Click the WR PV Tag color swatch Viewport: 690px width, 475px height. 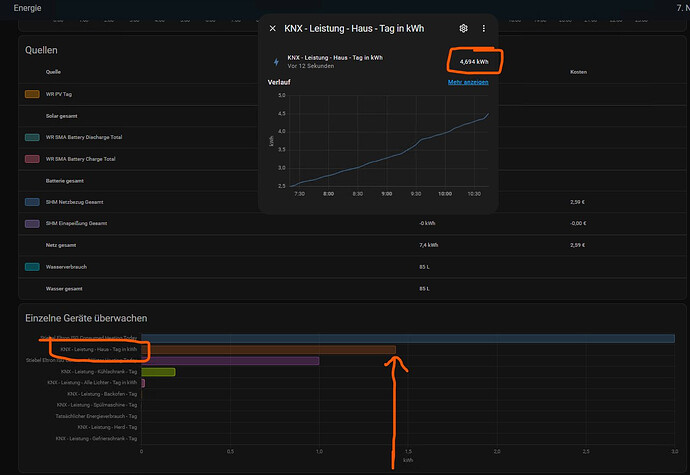coord(32,94)
